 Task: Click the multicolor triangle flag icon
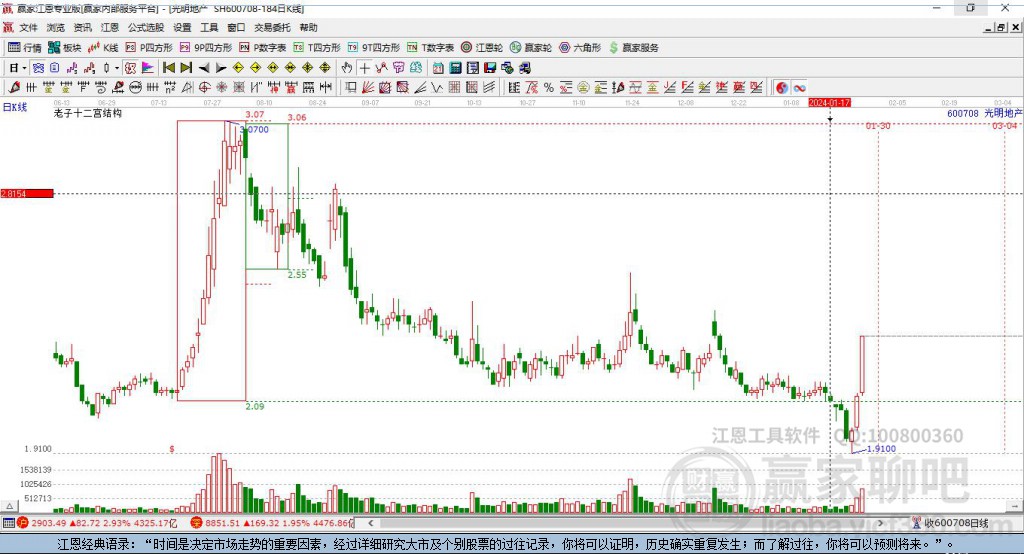(148, 68)
